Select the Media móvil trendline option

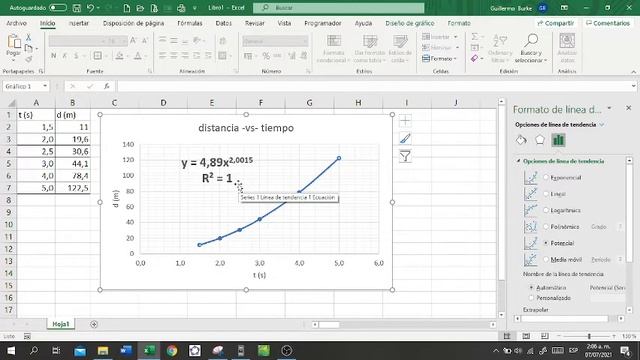tap(546, 259)
